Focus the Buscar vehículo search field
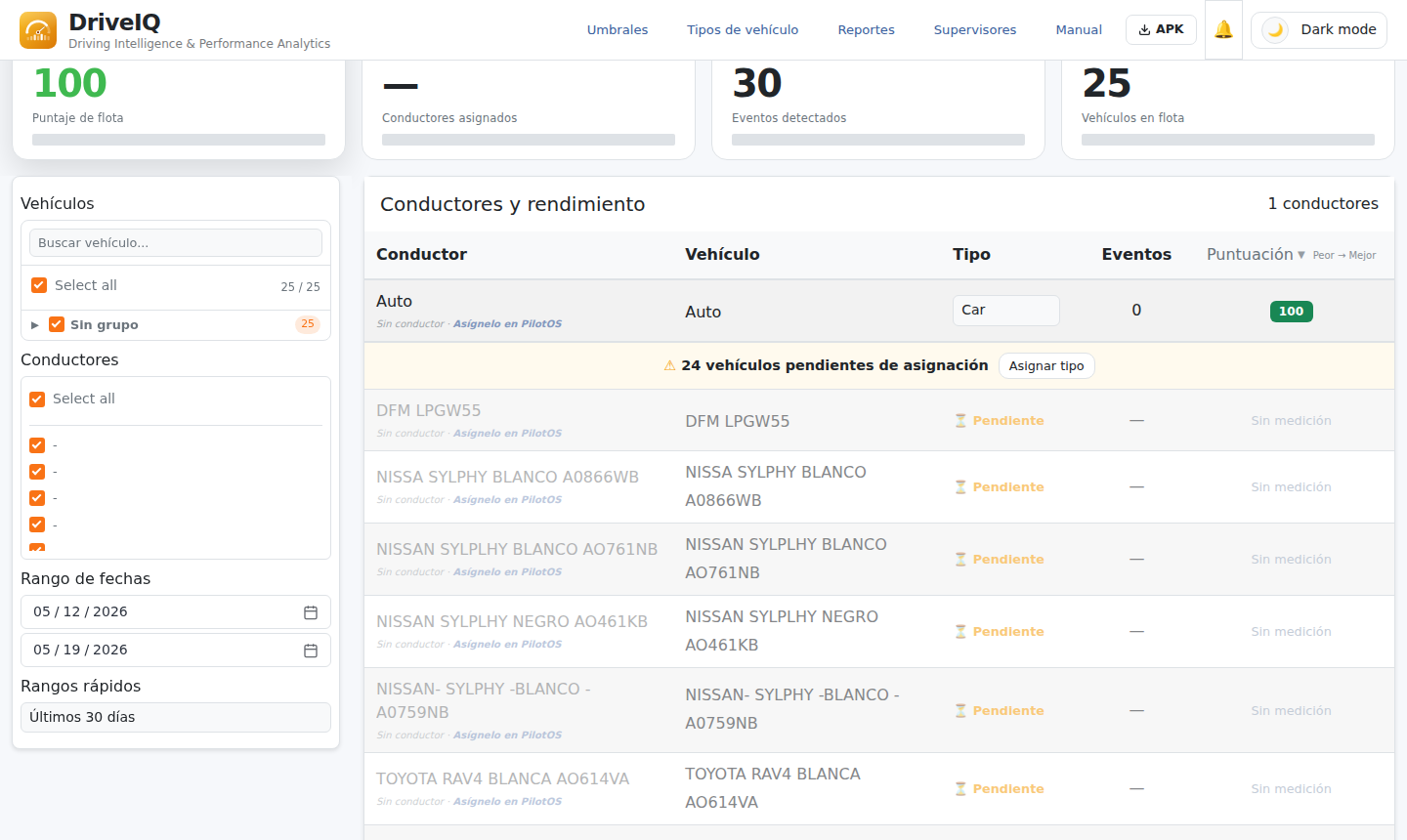The height and width of the screenshot is (840, 1407). coord(176,242)
